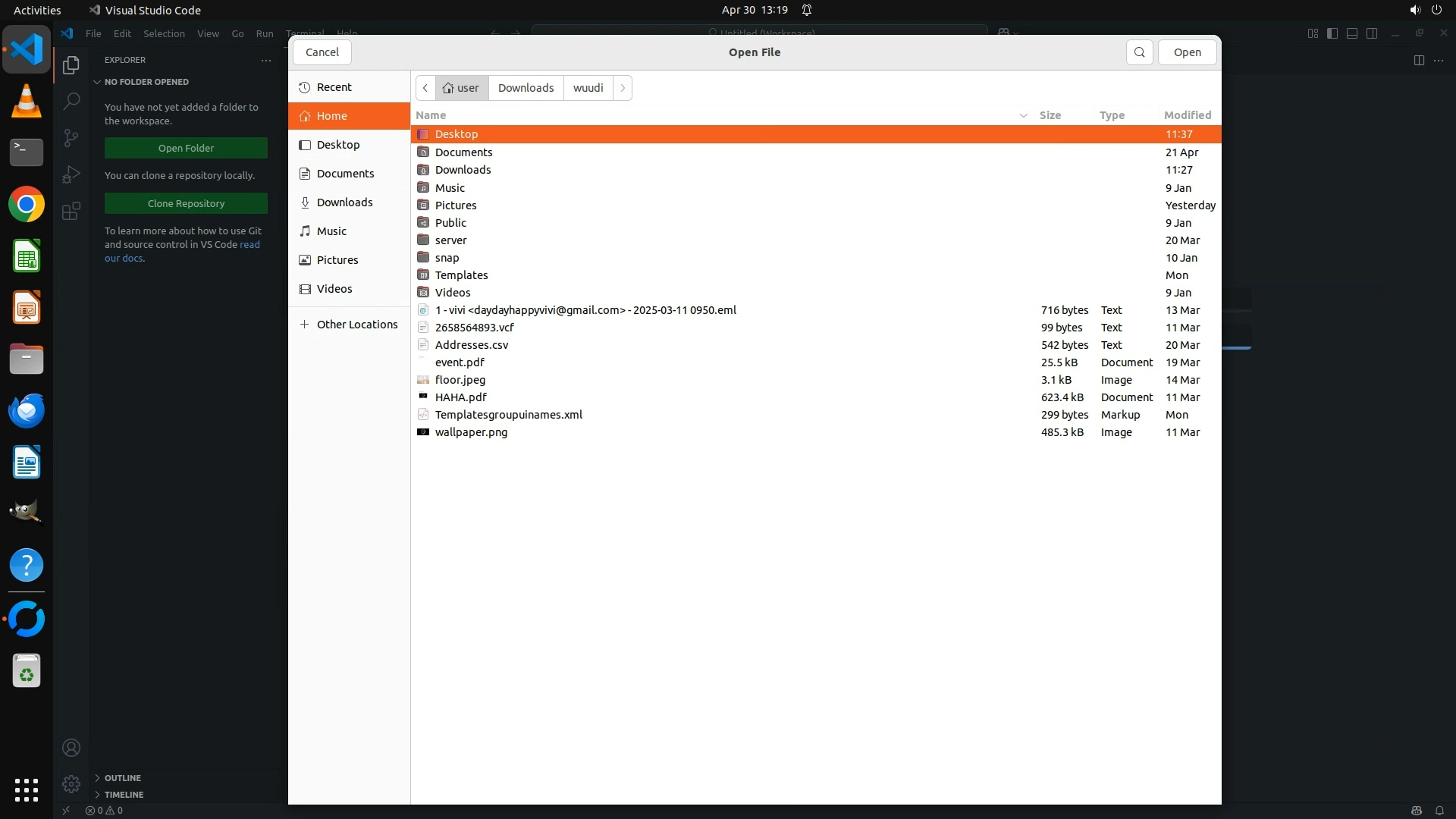Viewport: 1456px width, 819px height.
Task: Open the Extensions view icon
Action: coord(71,211)
